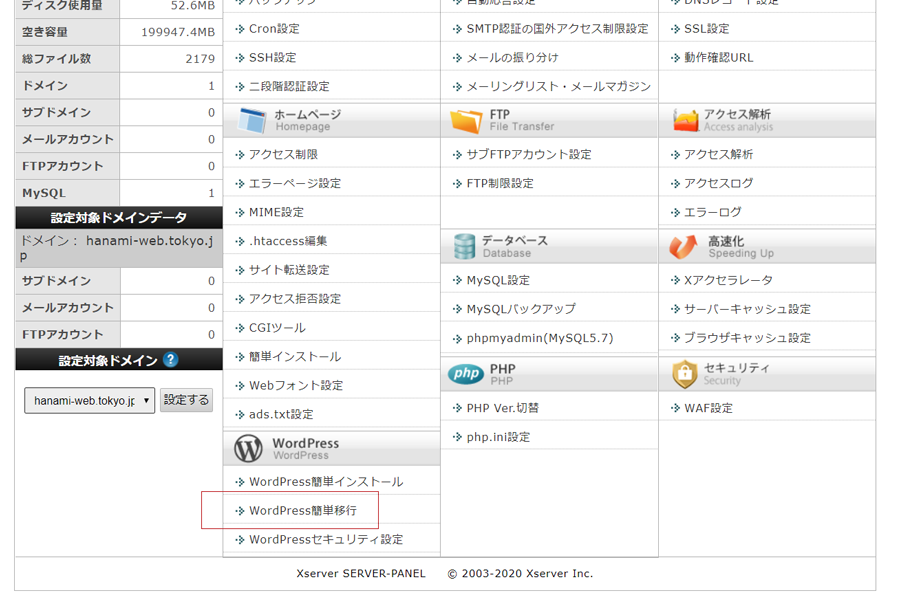
Task: Open サイト転送設定
Action: click(289, 270)
